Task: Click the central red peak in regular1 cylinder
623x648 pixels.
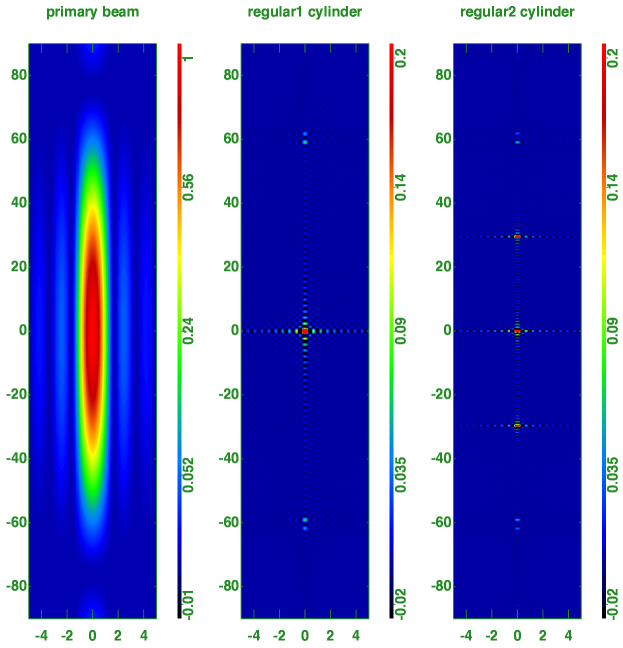Action: (x=305, y=331)
